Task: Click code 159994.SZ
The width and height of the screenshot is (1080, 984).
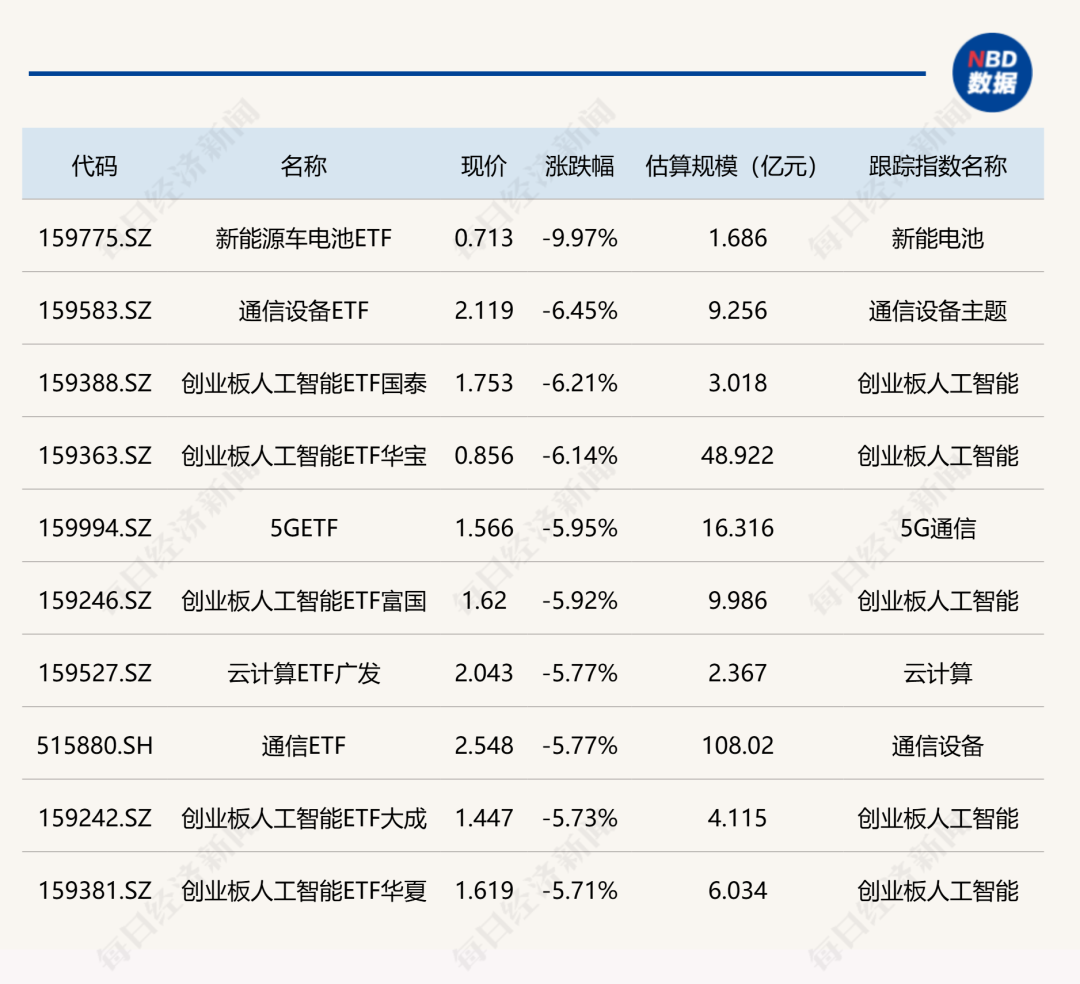Action: pos(94,528)
